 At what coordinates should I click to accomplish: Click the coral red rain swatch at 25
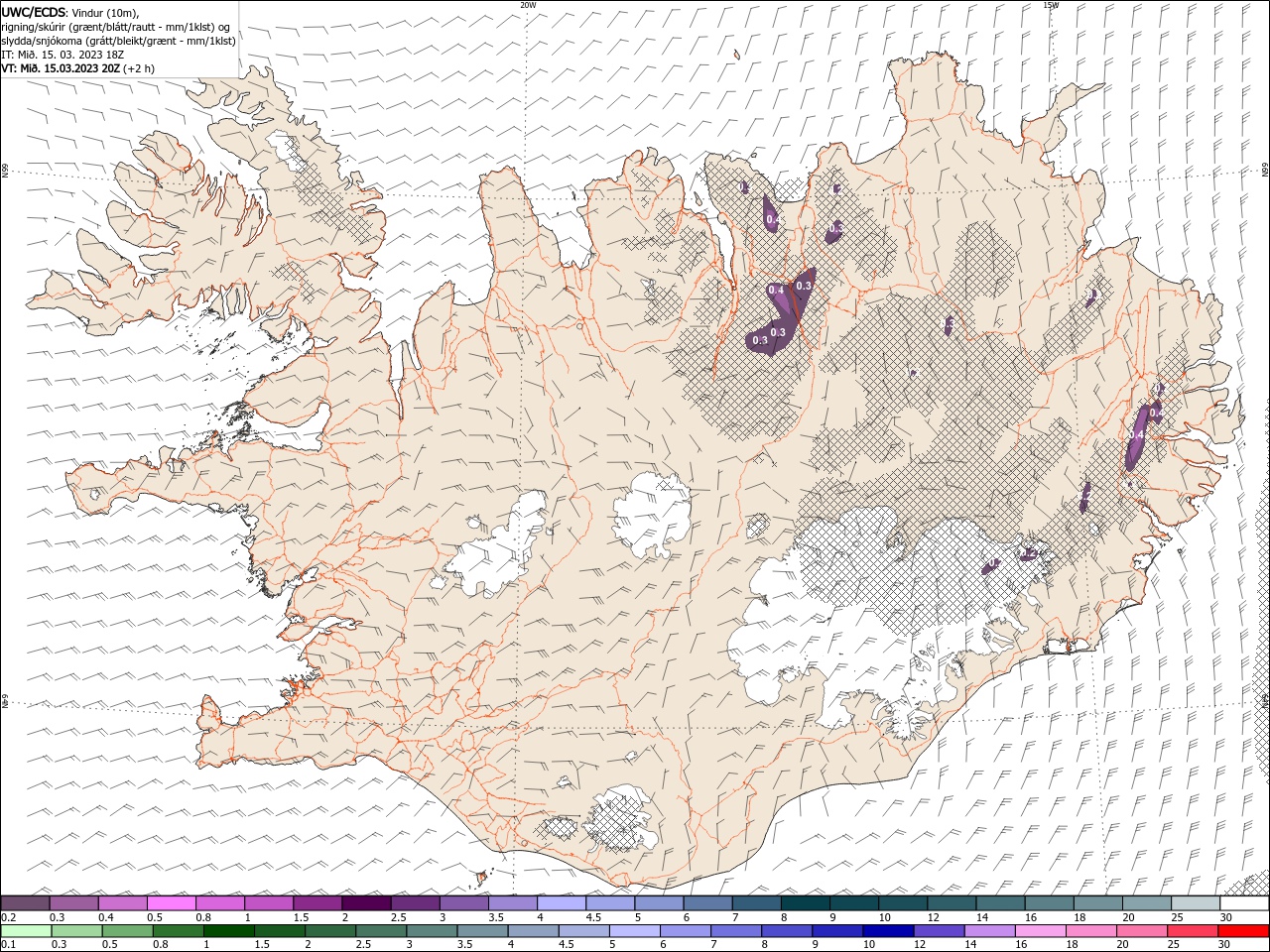[x=1193, y=931]
